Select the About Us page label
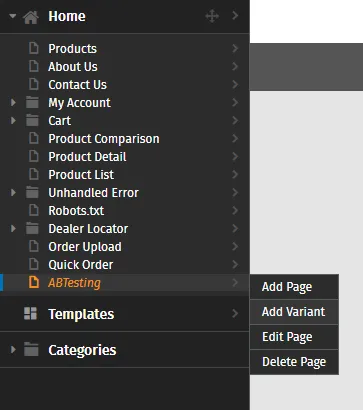Image resolution: width=363 pixels, height=410 pixels. pyautogui.click(x=73, y=67)
